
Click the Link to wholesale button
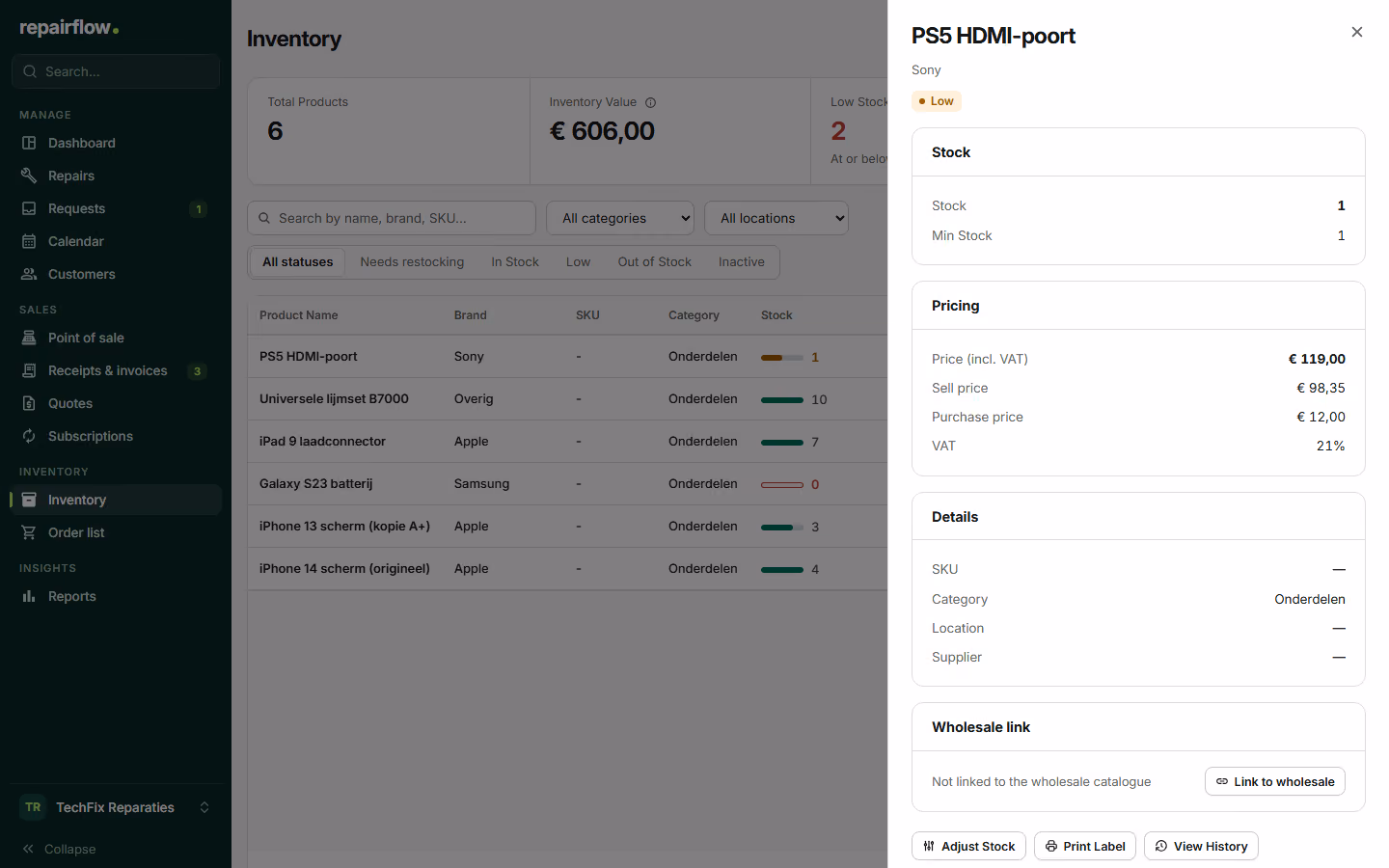1275,781
